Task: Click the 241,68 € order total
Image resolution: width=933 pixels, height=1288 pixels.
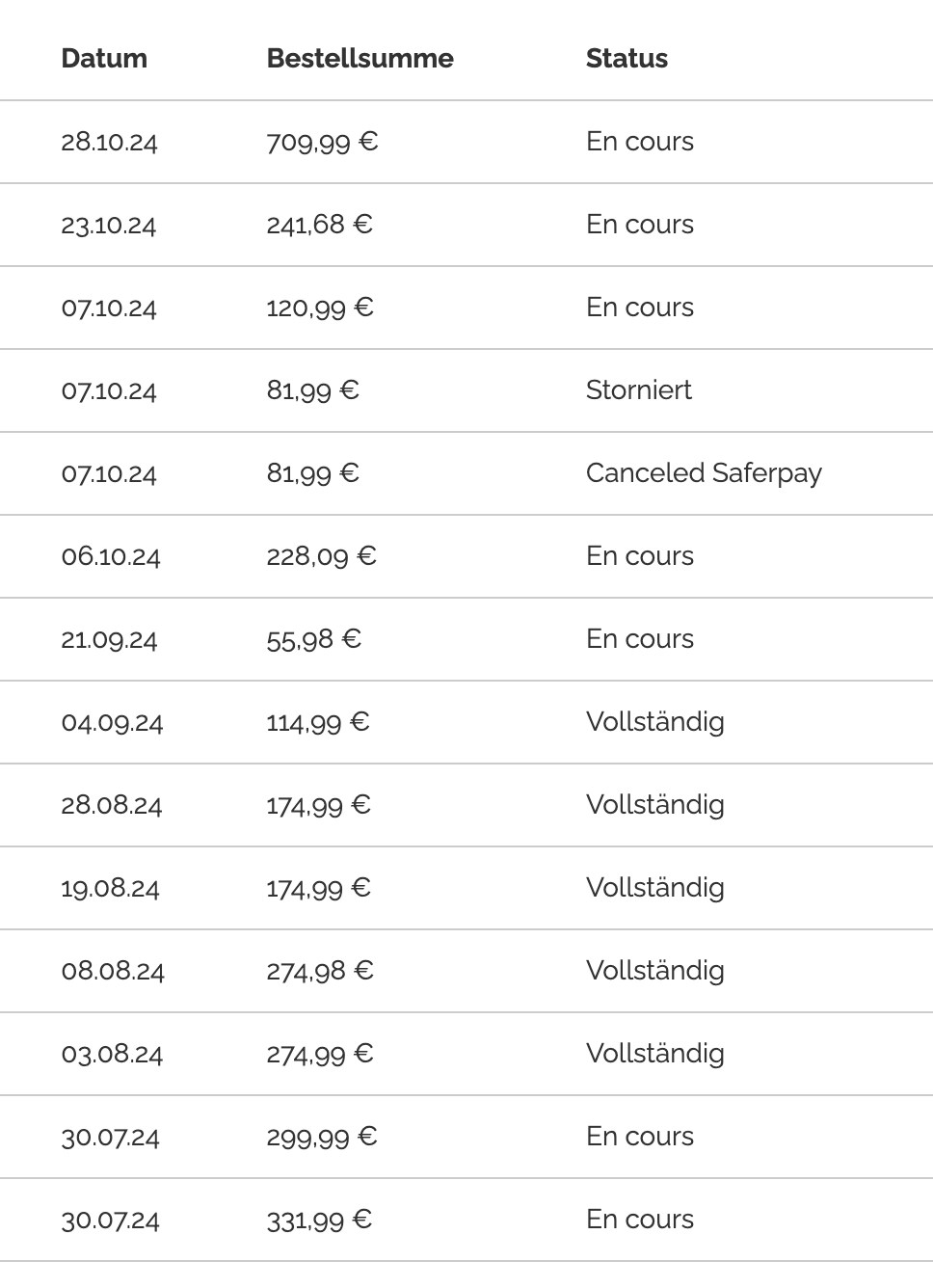Action: click(x=319, y=225)
